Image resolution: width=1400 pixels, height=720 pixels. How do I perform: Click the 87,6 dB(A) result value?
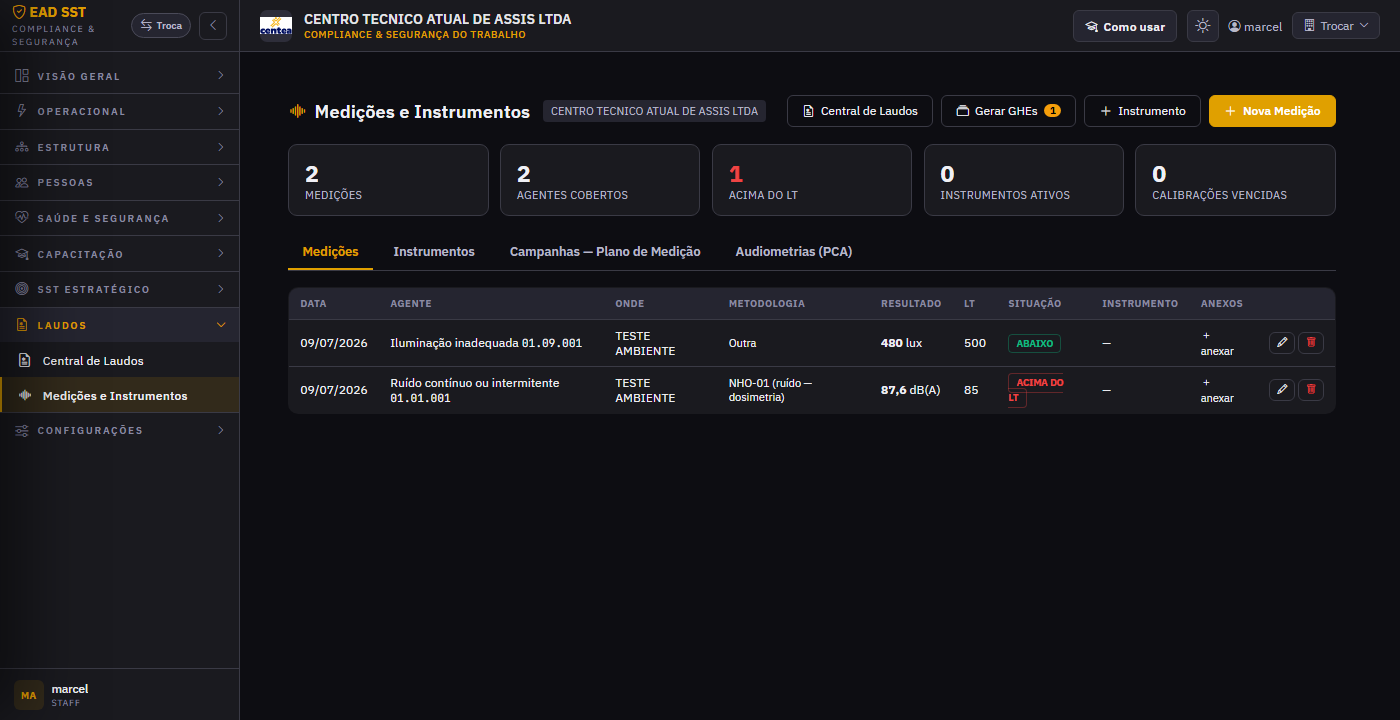(910, 390)
